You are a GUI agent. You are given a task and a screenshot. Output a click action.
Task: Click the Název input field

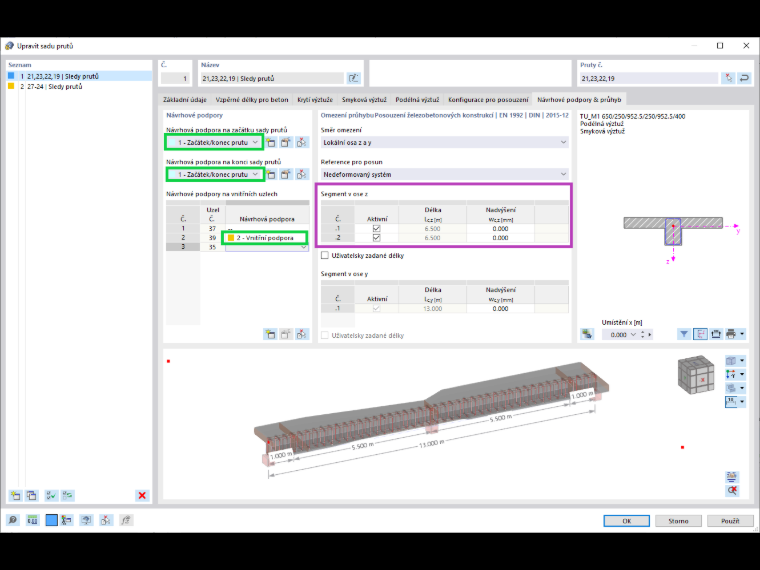click(x=272, y=78)
